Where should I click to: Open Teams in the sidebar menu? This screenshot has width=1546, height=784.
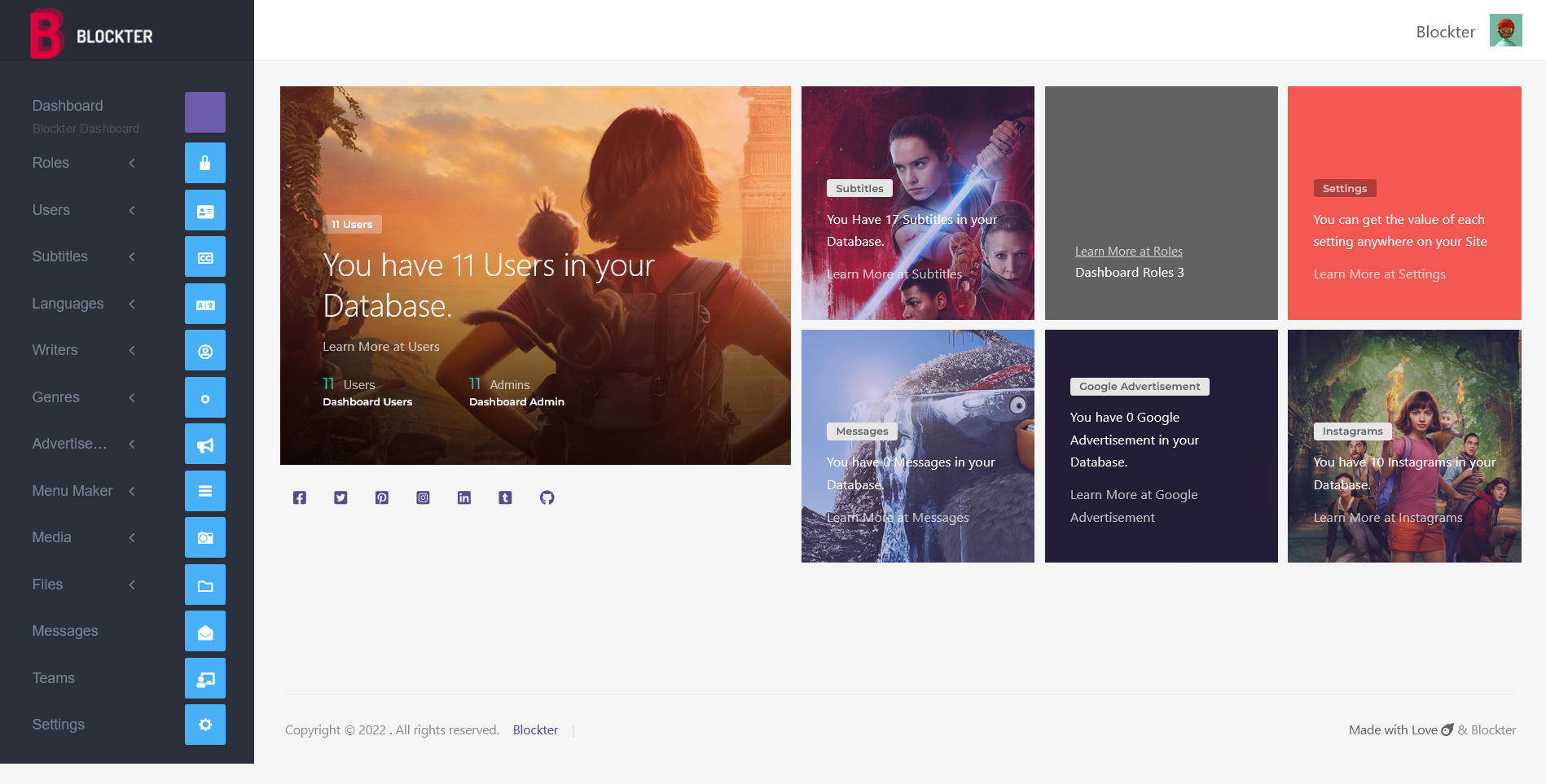click(x=54, y=678)
